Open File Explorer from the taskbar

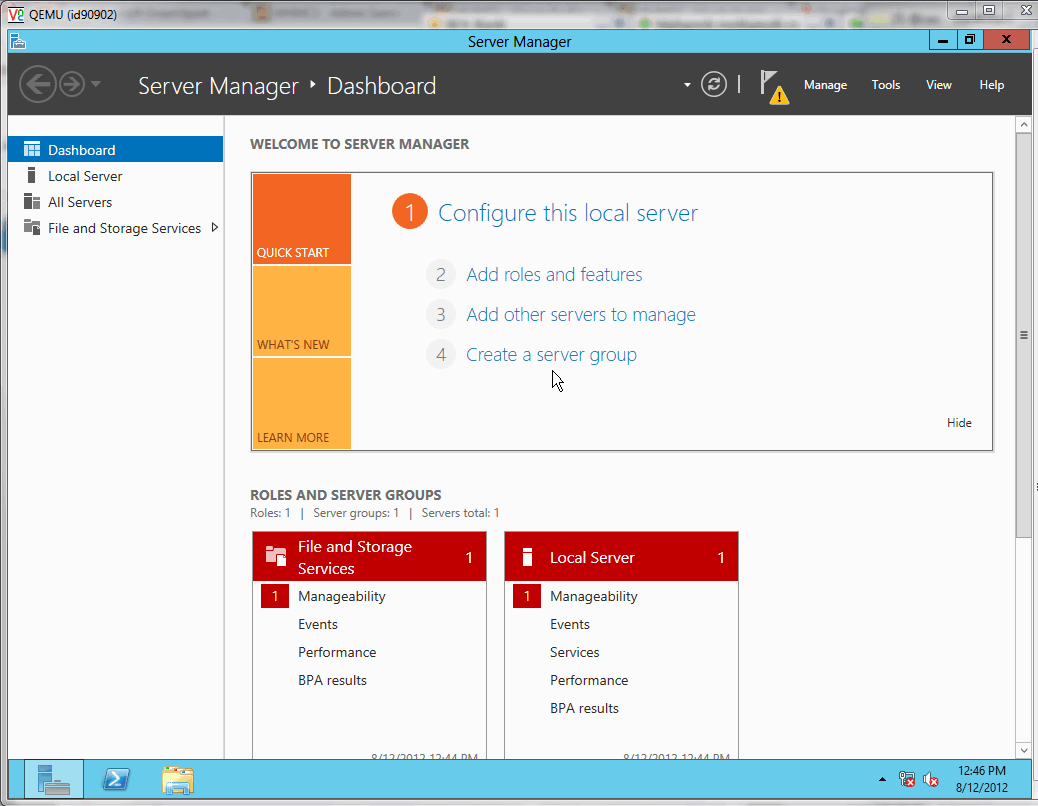(177, 780)
